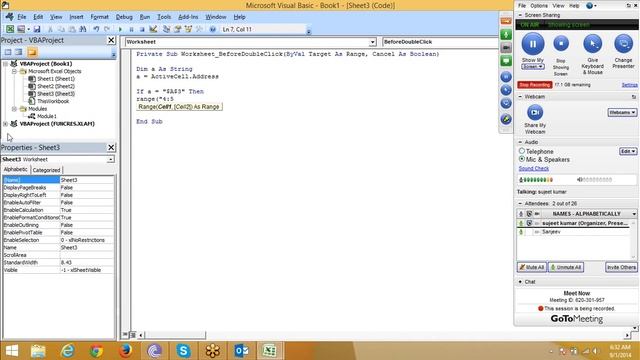Click the Break pause icon in VBA toolbar
Viewport: 640px width, 360px height.
click(131, 29)
